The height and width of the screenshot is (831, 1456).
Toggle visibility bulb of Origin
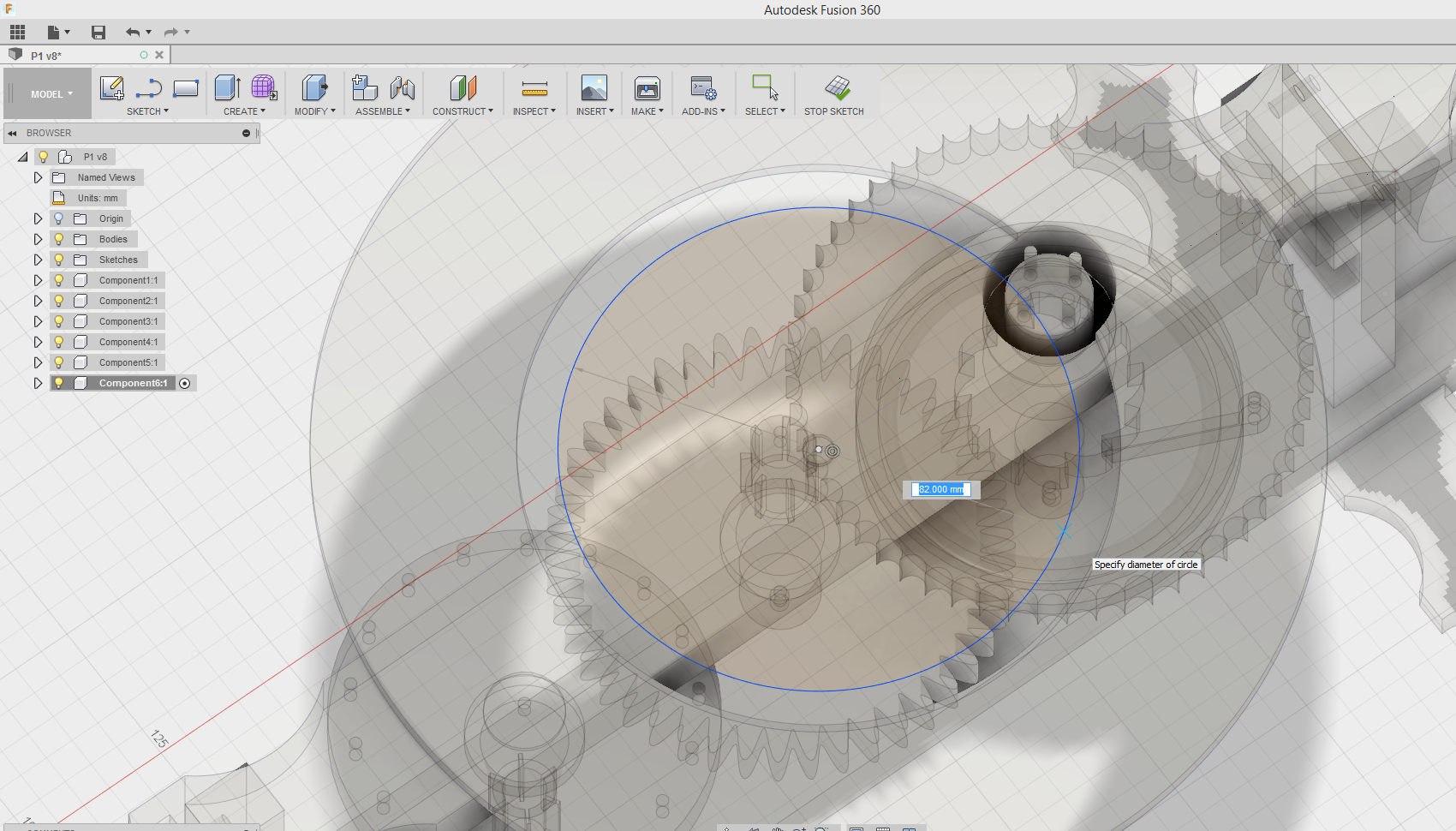58,218
